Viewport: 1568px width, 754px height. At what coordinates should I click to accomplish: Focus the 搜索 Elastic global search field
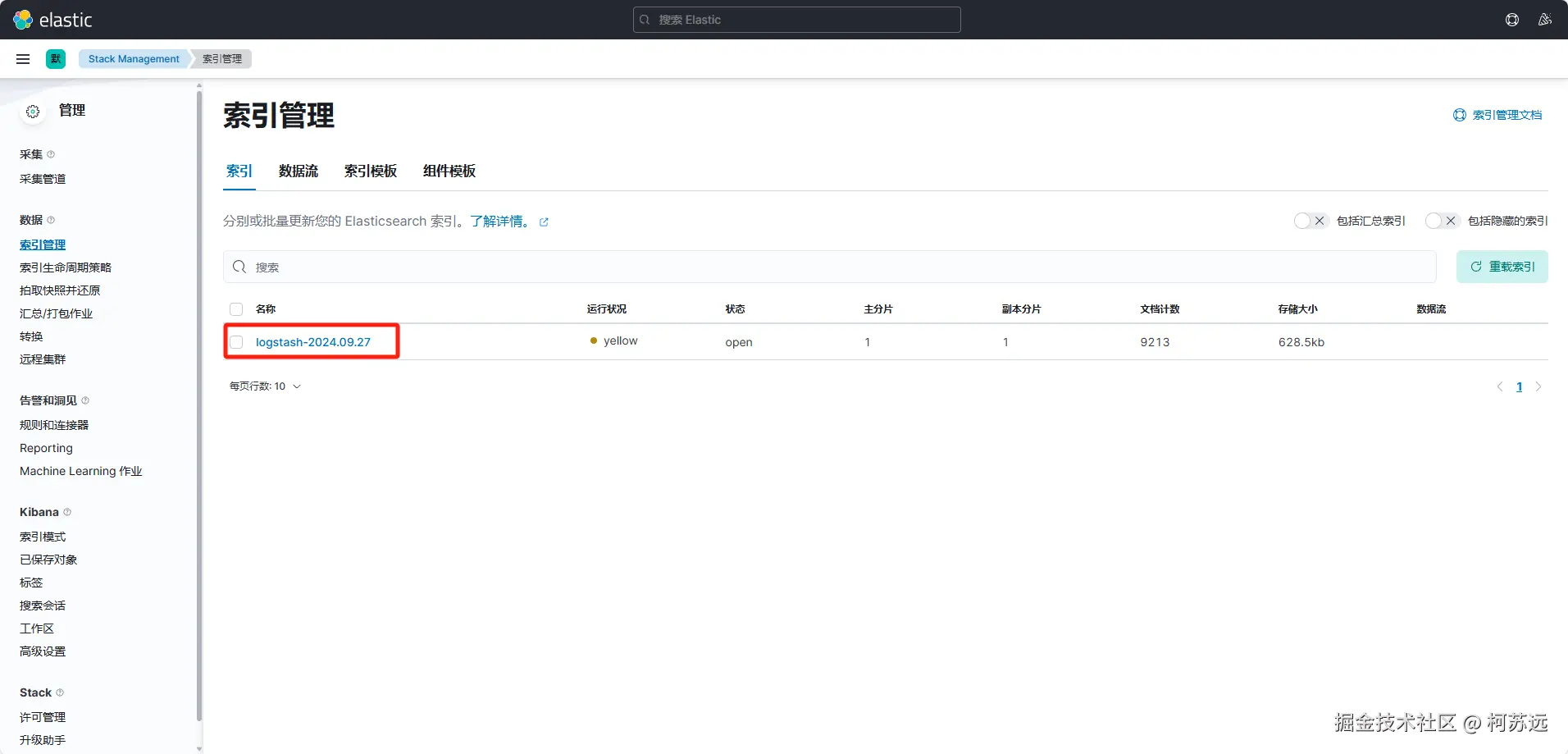(x=797, y=20)
